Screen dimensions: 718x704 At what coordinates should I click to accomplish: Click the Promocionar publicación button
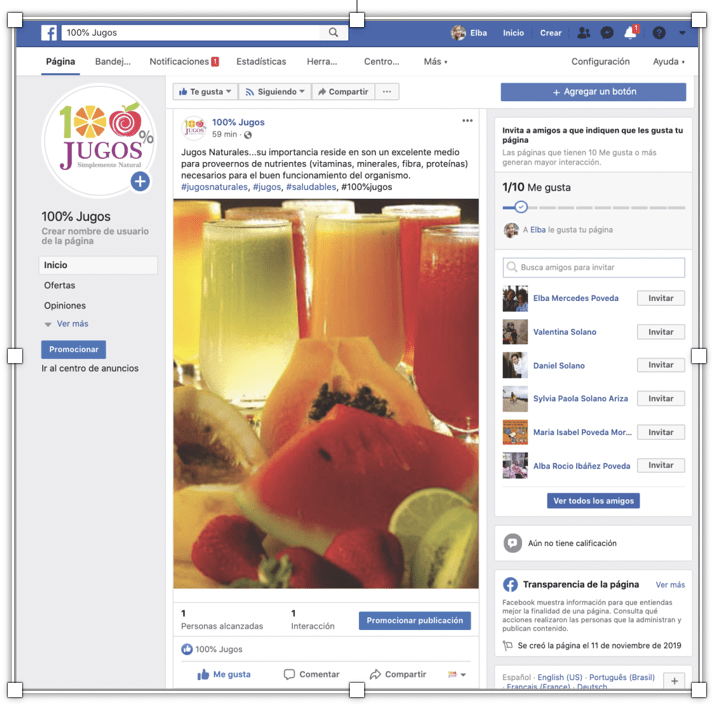[414, 621]
